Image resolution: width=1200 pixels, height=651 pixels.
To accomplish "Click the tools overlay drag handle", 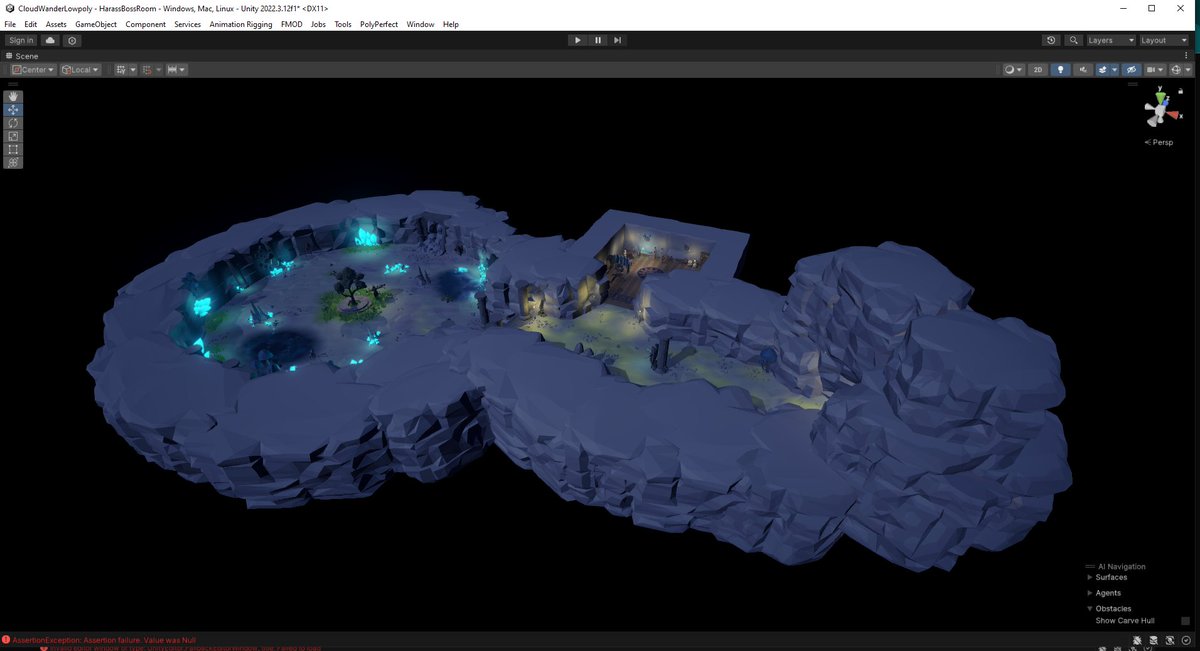I will [13, 86].
